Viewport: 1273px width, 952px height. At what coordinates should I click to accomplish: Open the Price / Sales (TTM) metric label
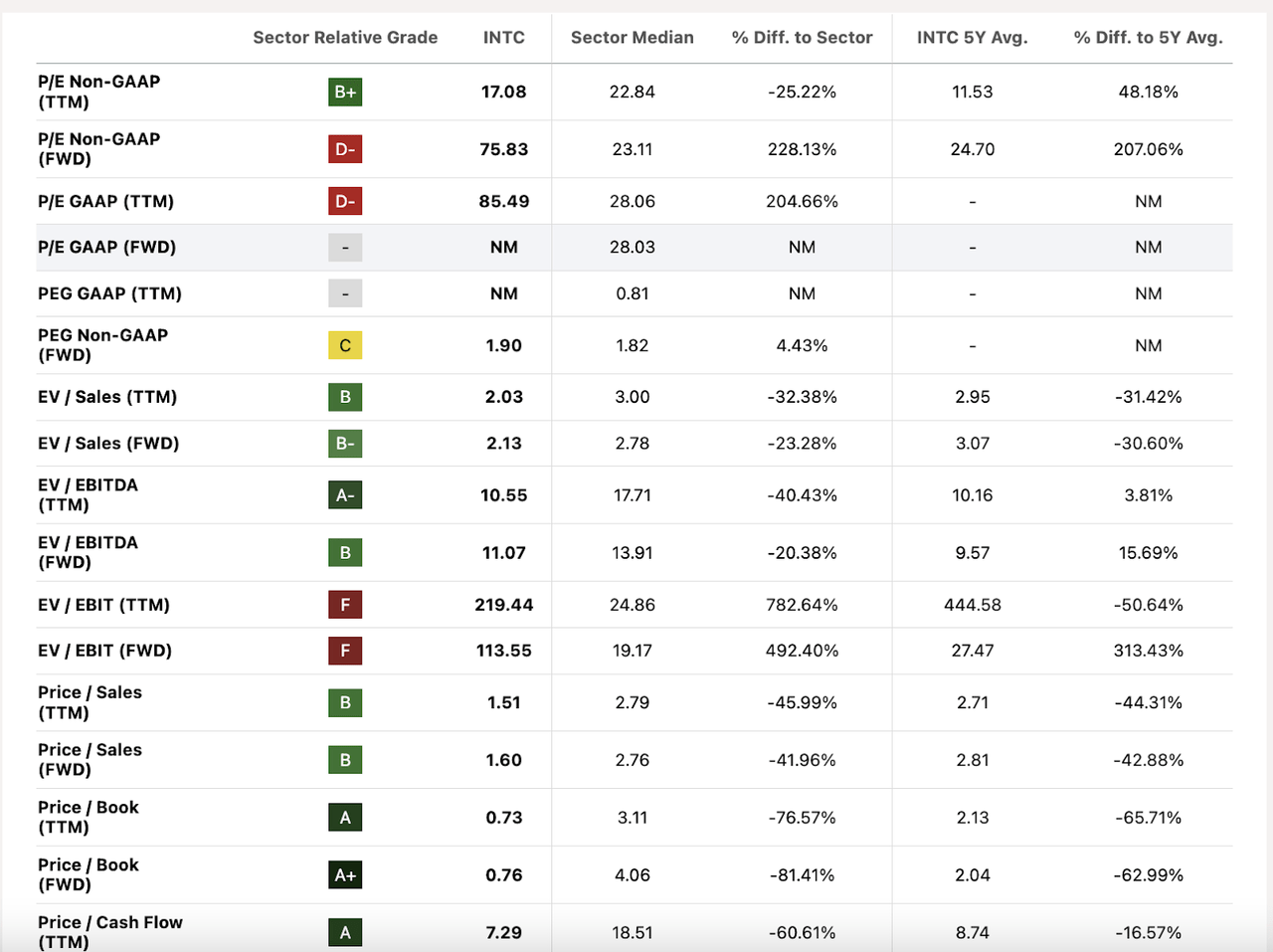point(91,702)
